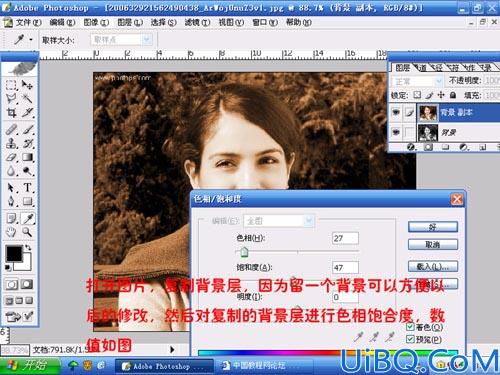This screenshot has width=500, height=375.
Task: Hide the 背景 副本 layer visibility eye
Action: click(x=396, y=113)
